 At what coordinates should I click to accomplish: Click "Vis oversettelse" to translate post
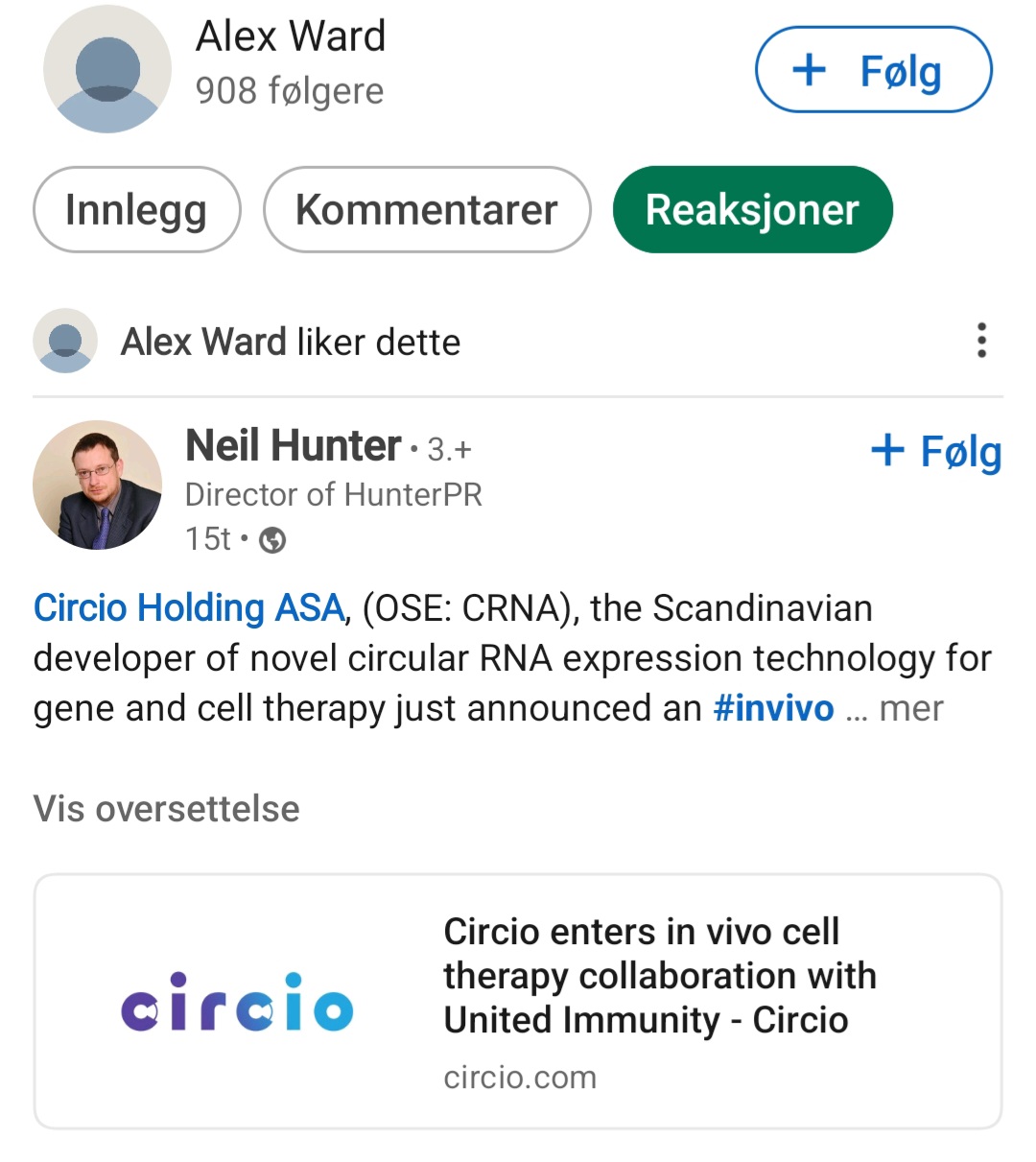pos(166,809)
